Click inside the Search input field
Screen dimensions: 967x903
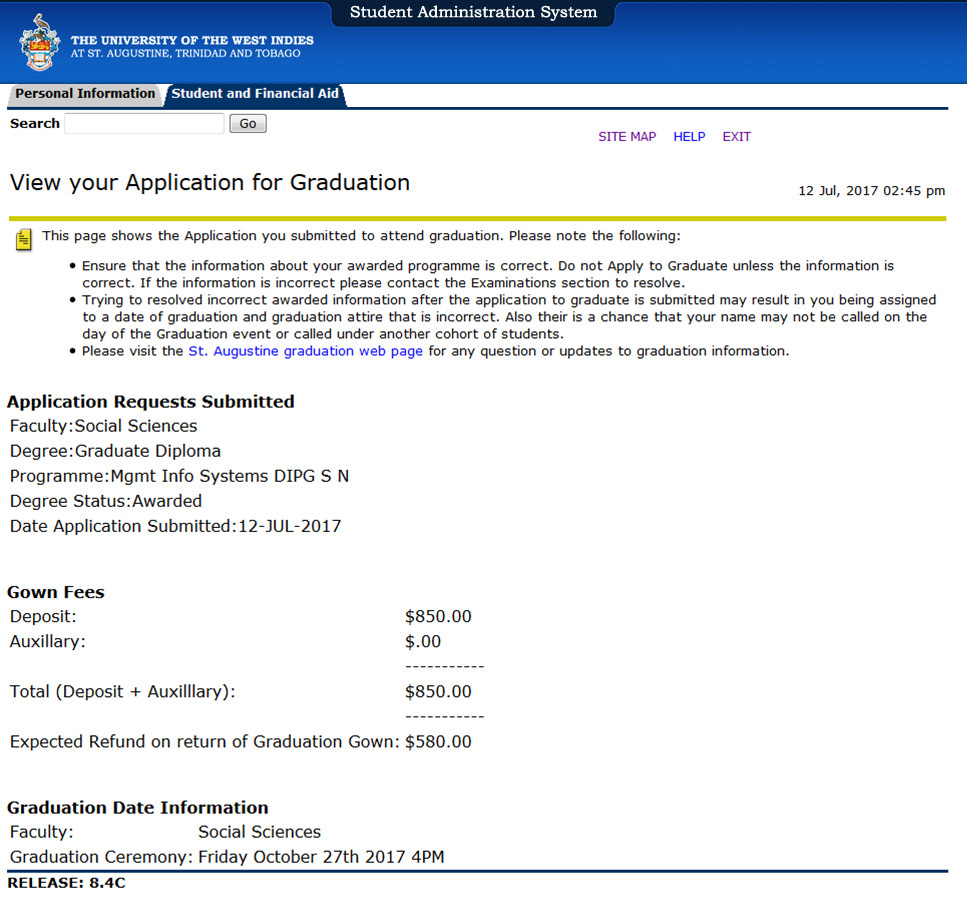(x=144, y=123)
